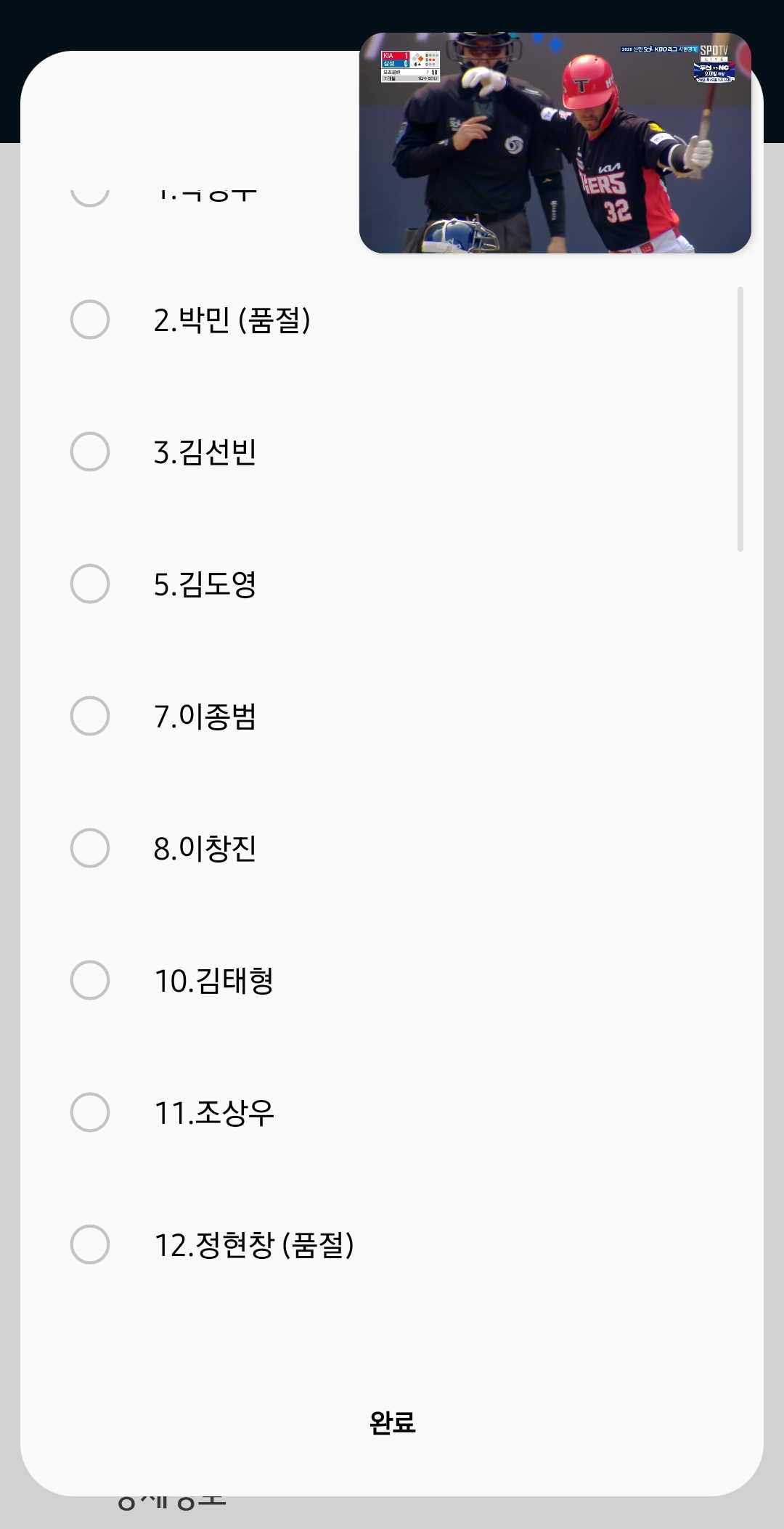Choose the 3.김선빈 radio option

pos(90,452)
